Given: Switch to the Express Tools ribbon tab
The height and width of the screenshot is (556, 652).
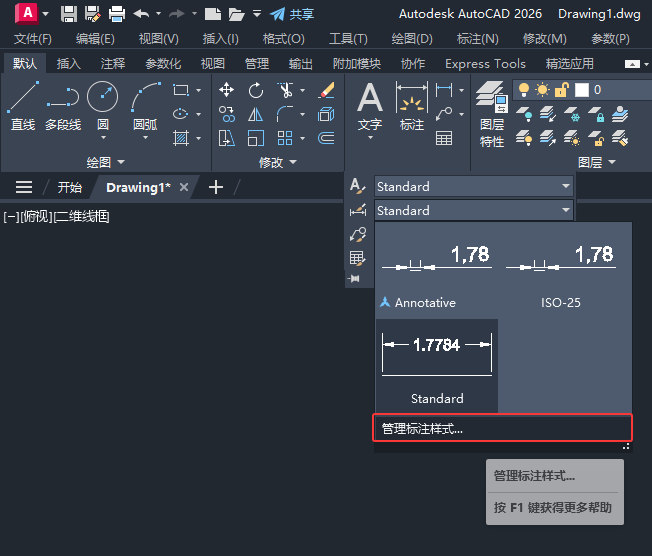Looking at the screenshot, I should [485, 64].
